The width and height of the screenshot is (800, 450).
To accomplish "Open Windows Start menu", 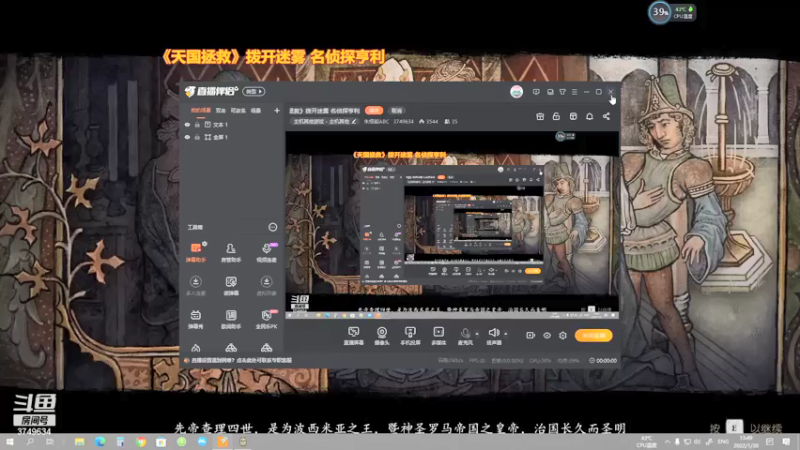I will click(9, 442).
